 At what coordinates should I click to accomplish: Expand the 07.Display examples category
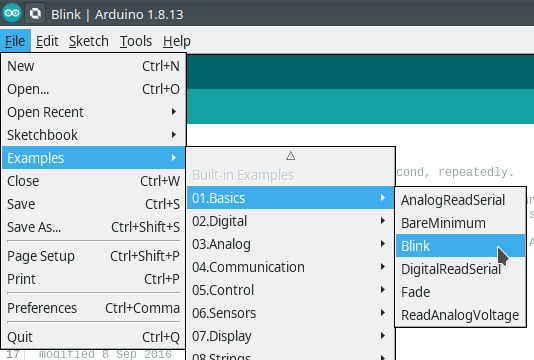tap(290, 336)
